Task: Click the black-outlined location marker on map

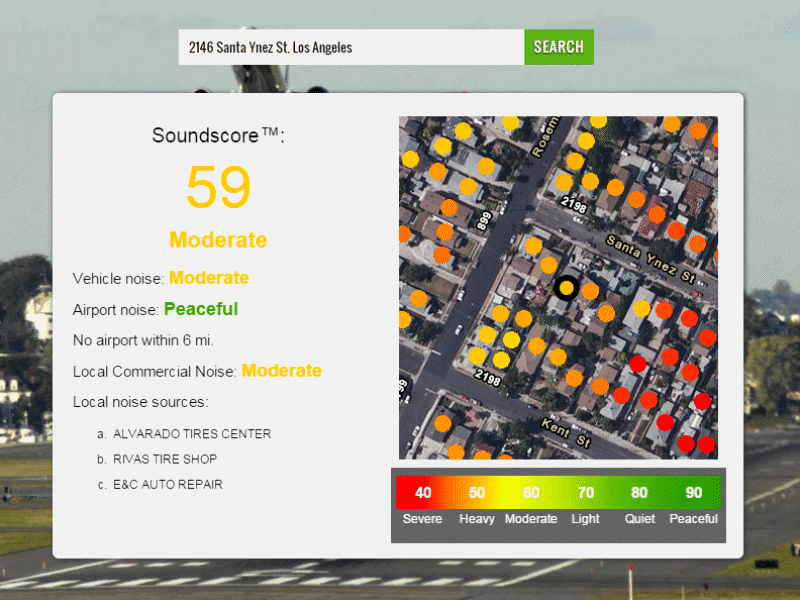Action: [x=566, y=288]
